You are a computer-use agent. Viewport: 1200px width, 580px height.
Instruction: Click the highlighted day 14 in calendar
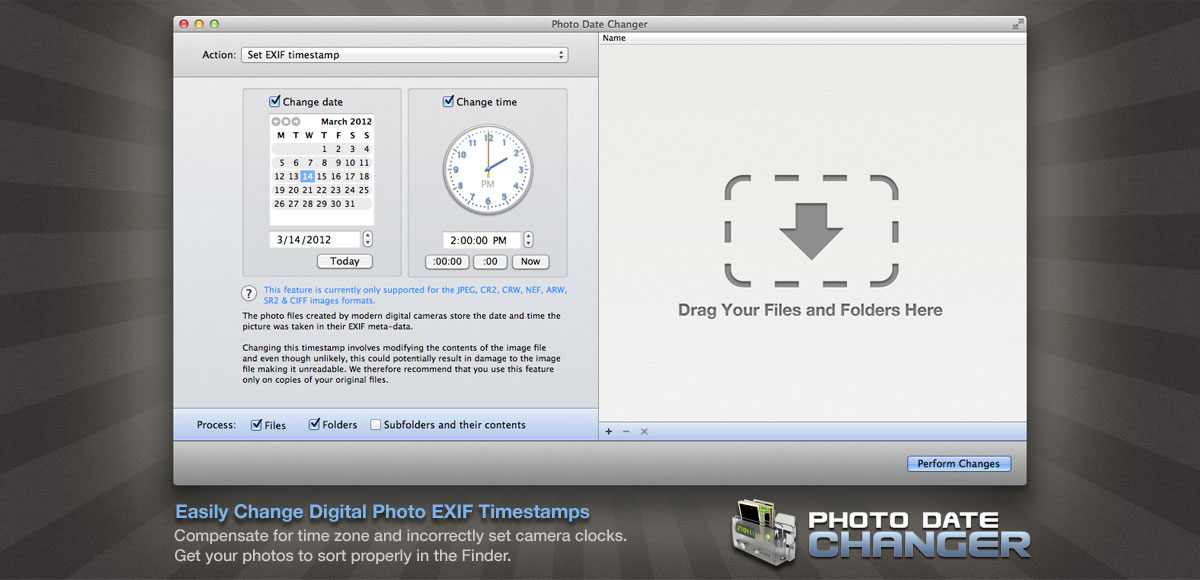point(308,176)
